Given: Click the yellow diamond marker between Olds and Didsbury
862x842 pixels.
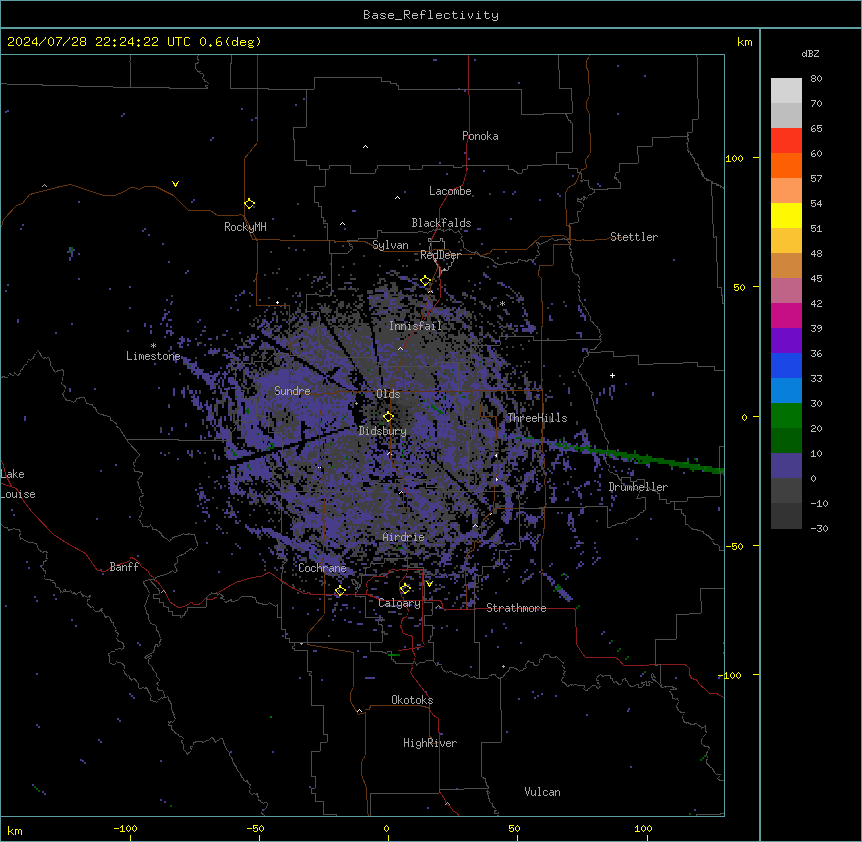Looking at the screenshot, I should pos(388,416).
